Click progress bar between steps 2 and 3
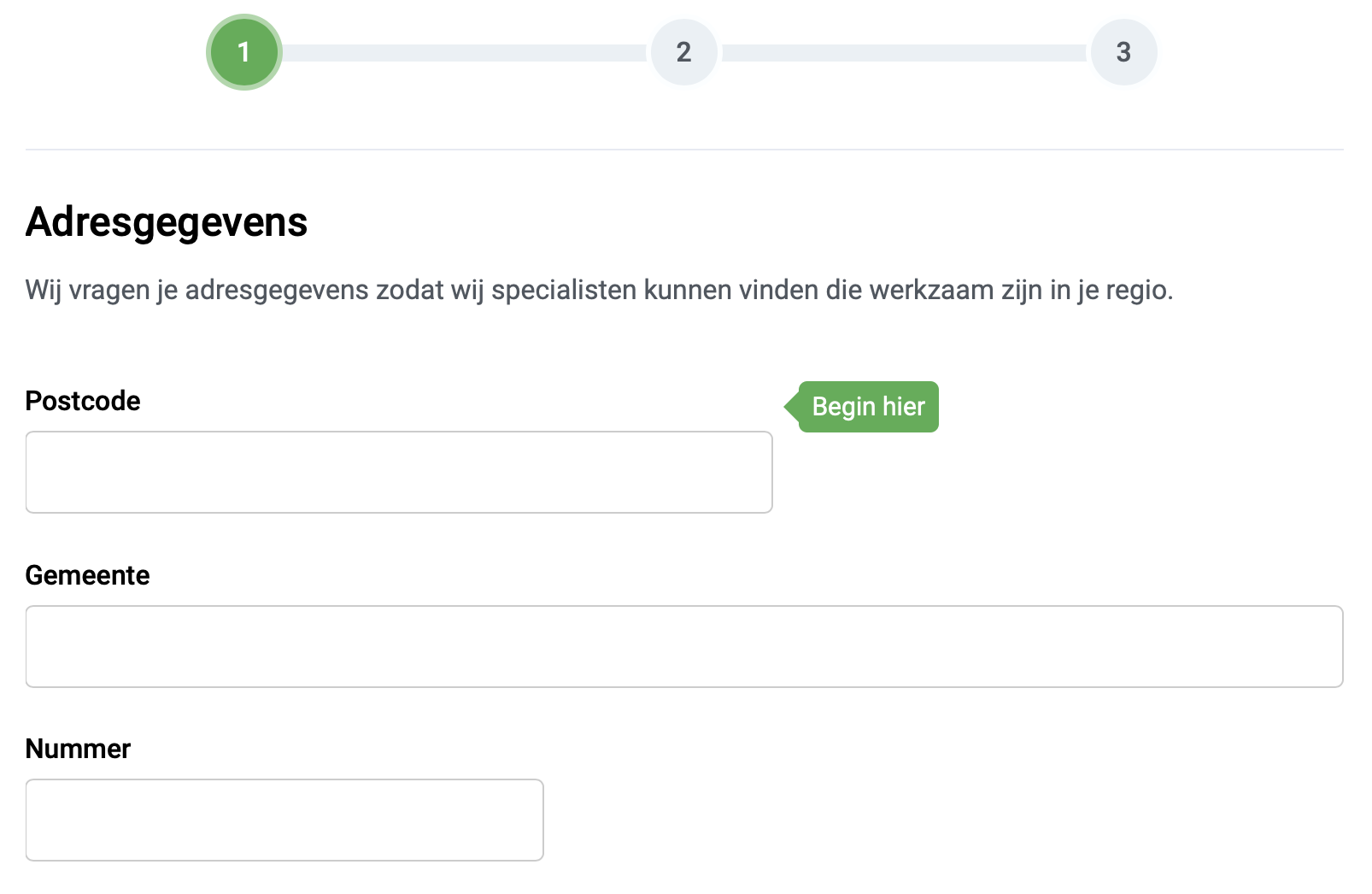Screen dimensions: 1372x894 (x=904, y=53)
